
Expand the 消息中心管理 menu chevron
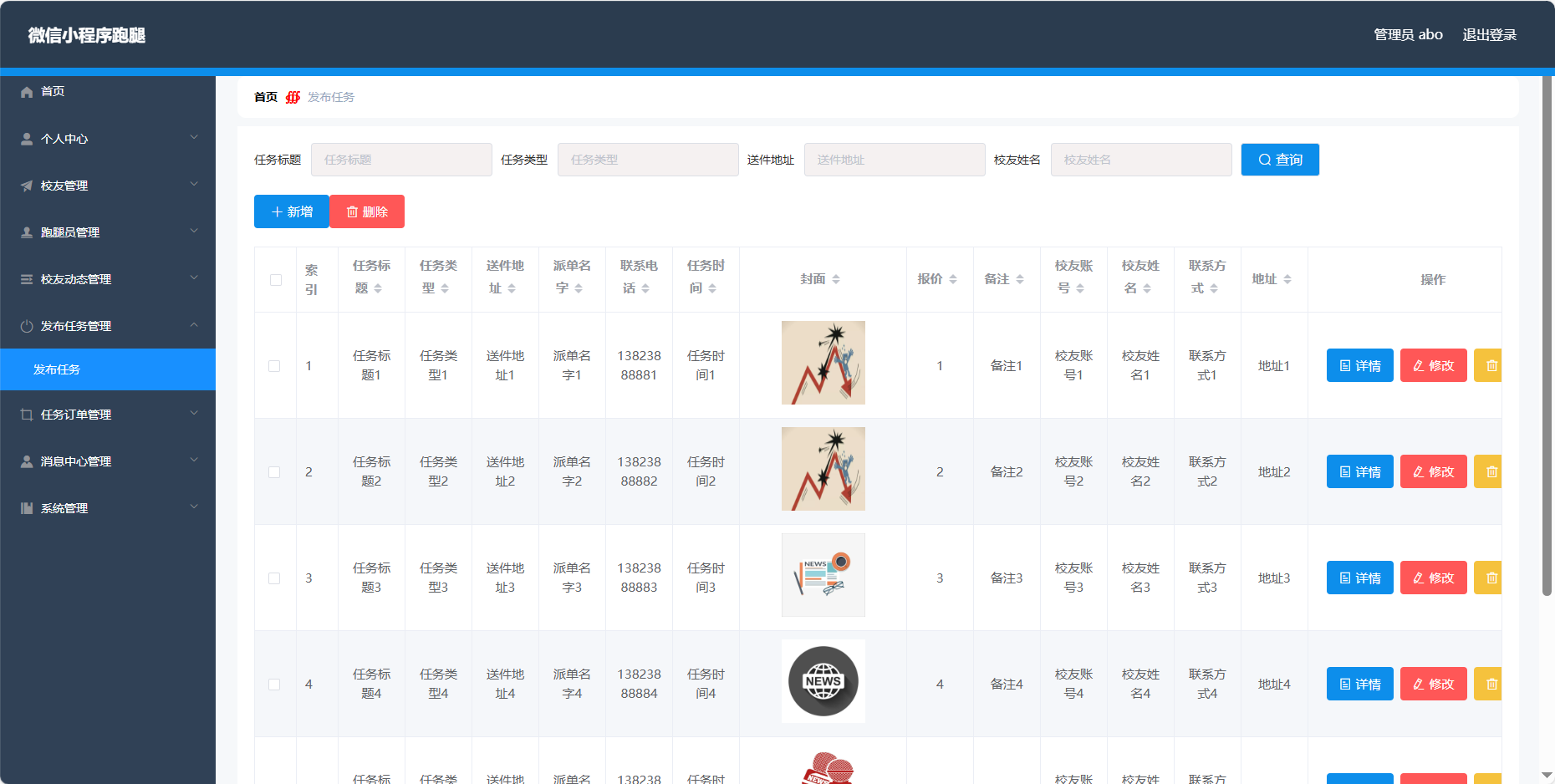[194, 460]
